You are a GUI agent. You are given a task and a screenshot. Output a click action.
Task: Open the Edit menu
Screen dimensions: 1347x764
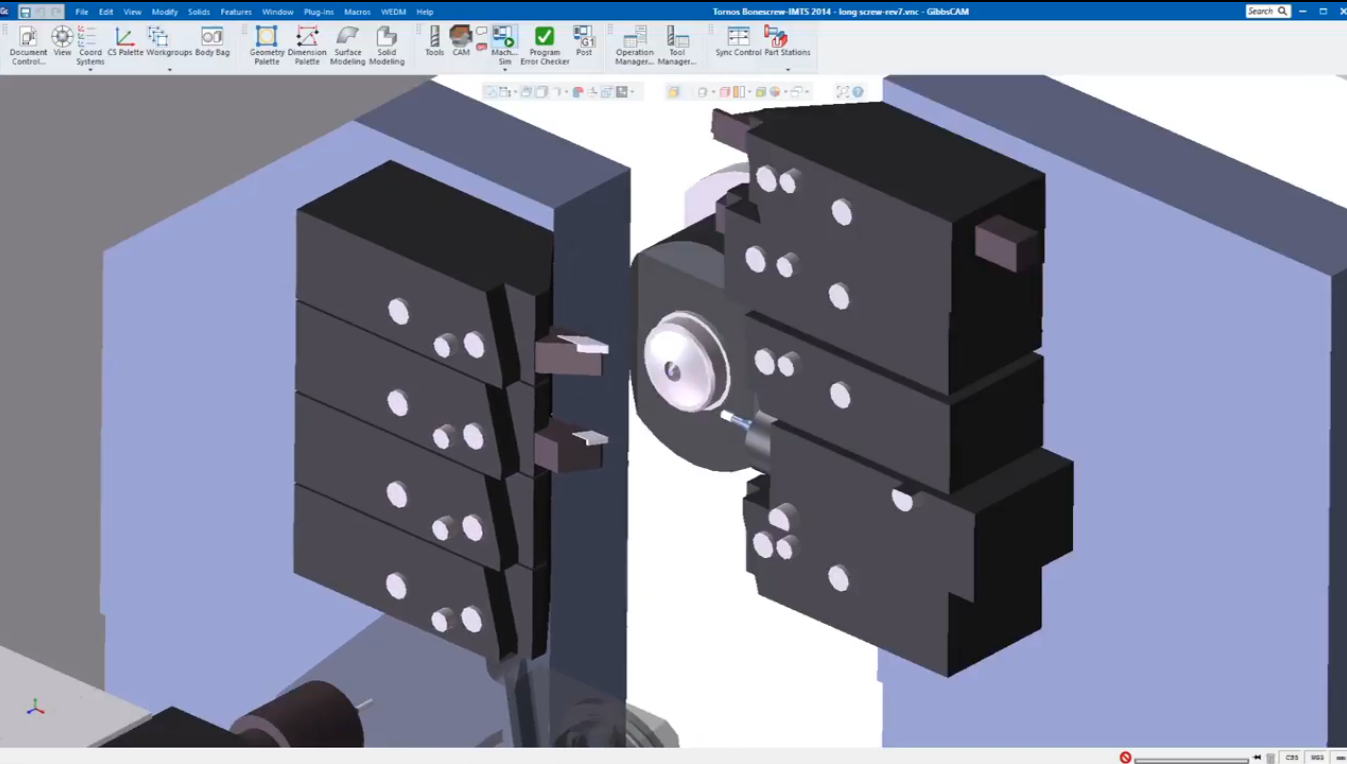(106, 12)
